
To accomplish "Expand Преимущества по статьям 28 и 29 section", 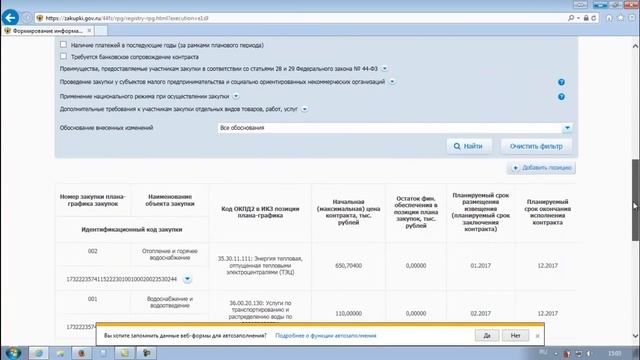I will tap(384, 69).
